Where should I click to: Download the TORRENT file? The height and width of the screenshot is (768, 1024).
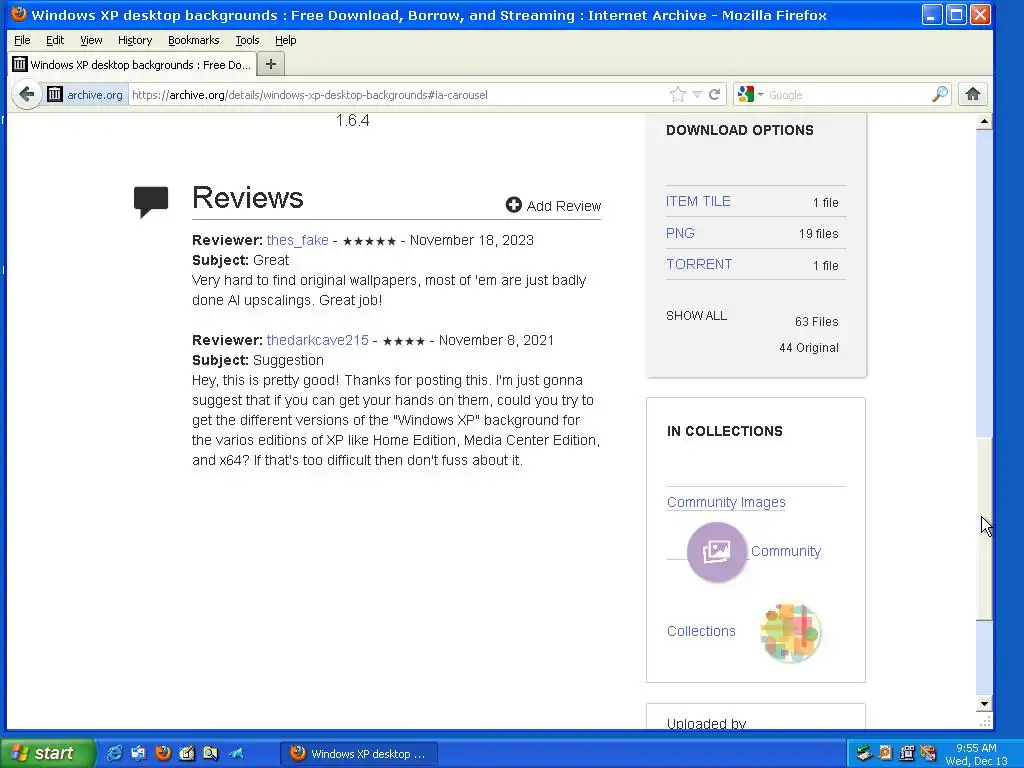[699, 264]
